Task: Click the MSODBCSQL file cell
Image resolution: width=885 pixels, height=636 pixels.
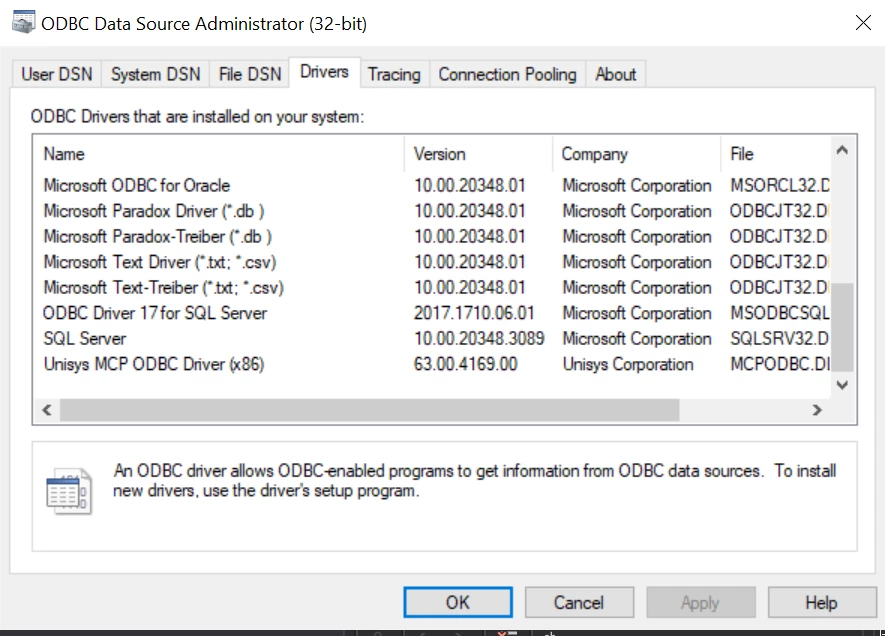Action: (779, 313)
